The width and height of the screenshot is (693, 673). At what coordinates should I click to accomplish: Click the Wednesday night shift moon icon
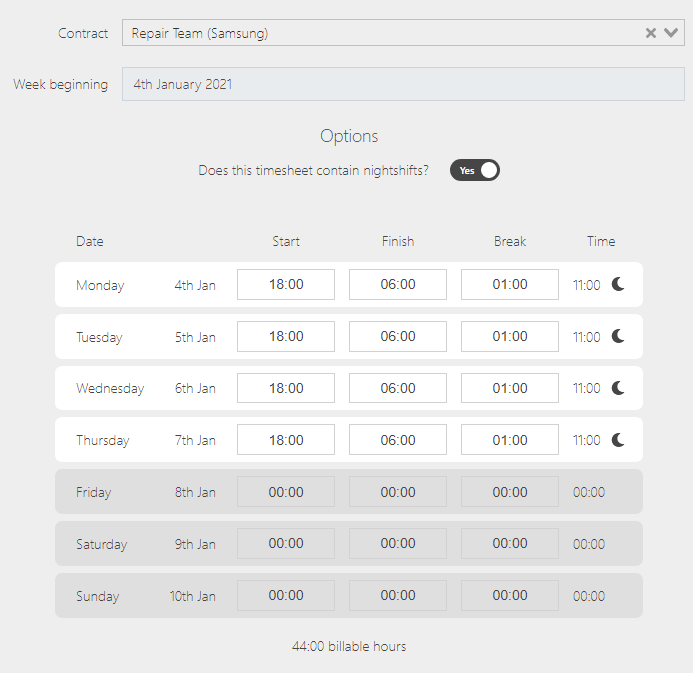tap(618, 388)
